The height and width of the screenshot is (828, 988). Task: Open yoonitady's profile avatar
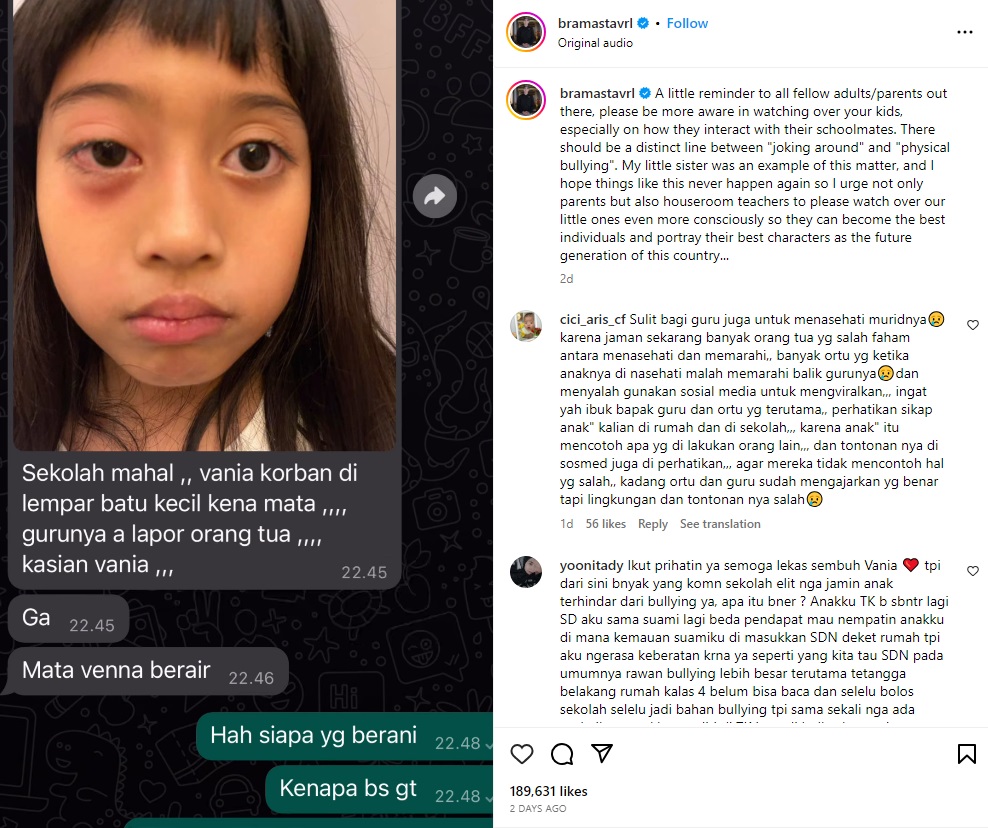click(526, 572)
